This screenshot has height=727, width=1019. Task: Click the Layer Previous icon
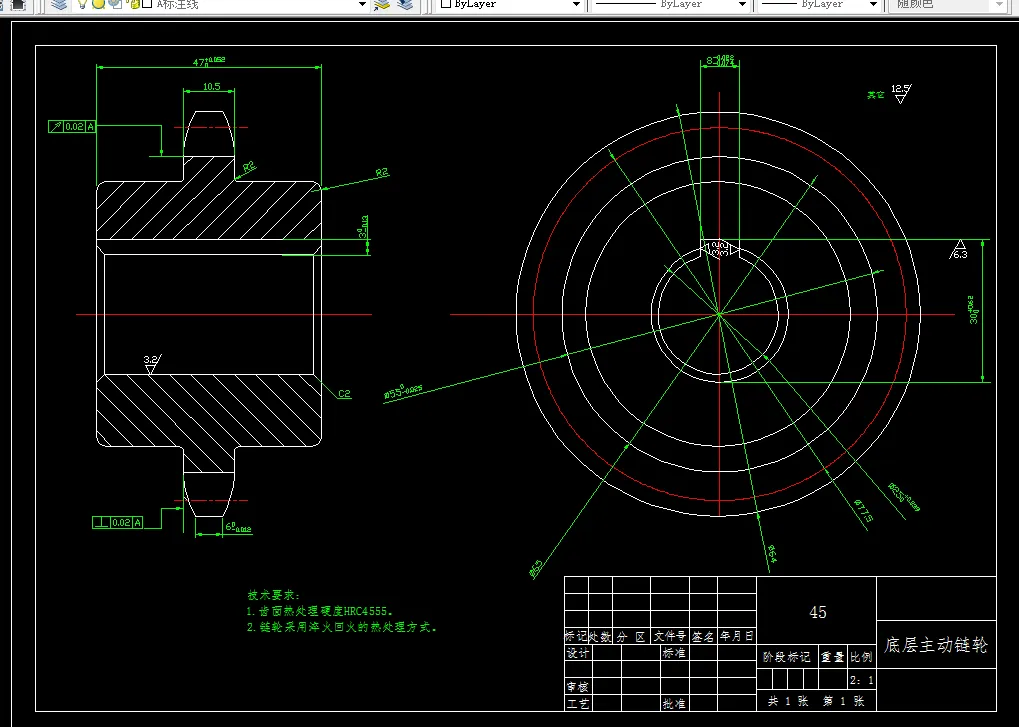[406, 4]
